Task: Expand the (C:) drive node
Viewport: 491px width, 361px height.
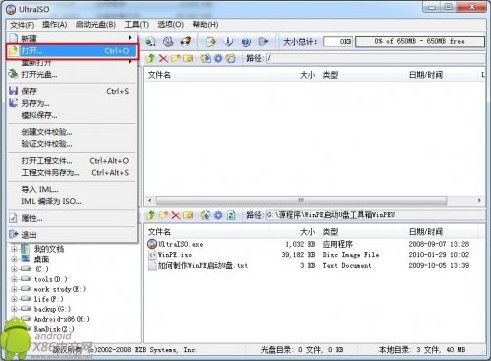Action: 14,269
